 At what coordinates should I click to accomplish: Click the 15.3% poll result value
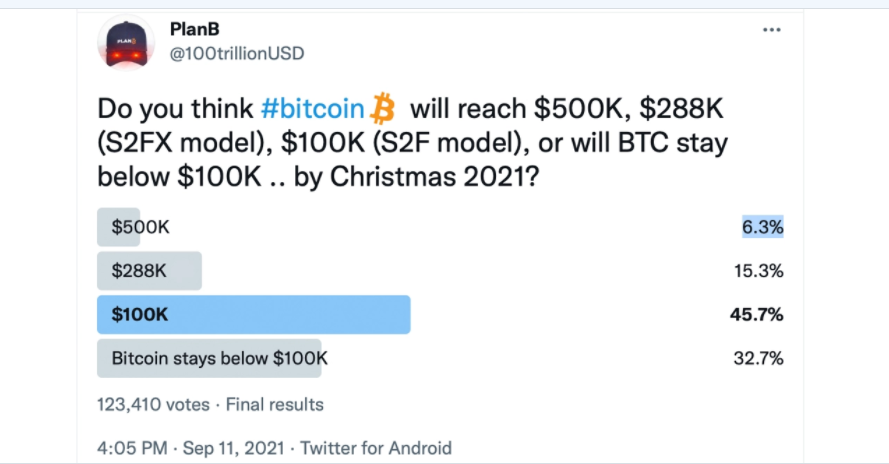[x=759, y=271]
